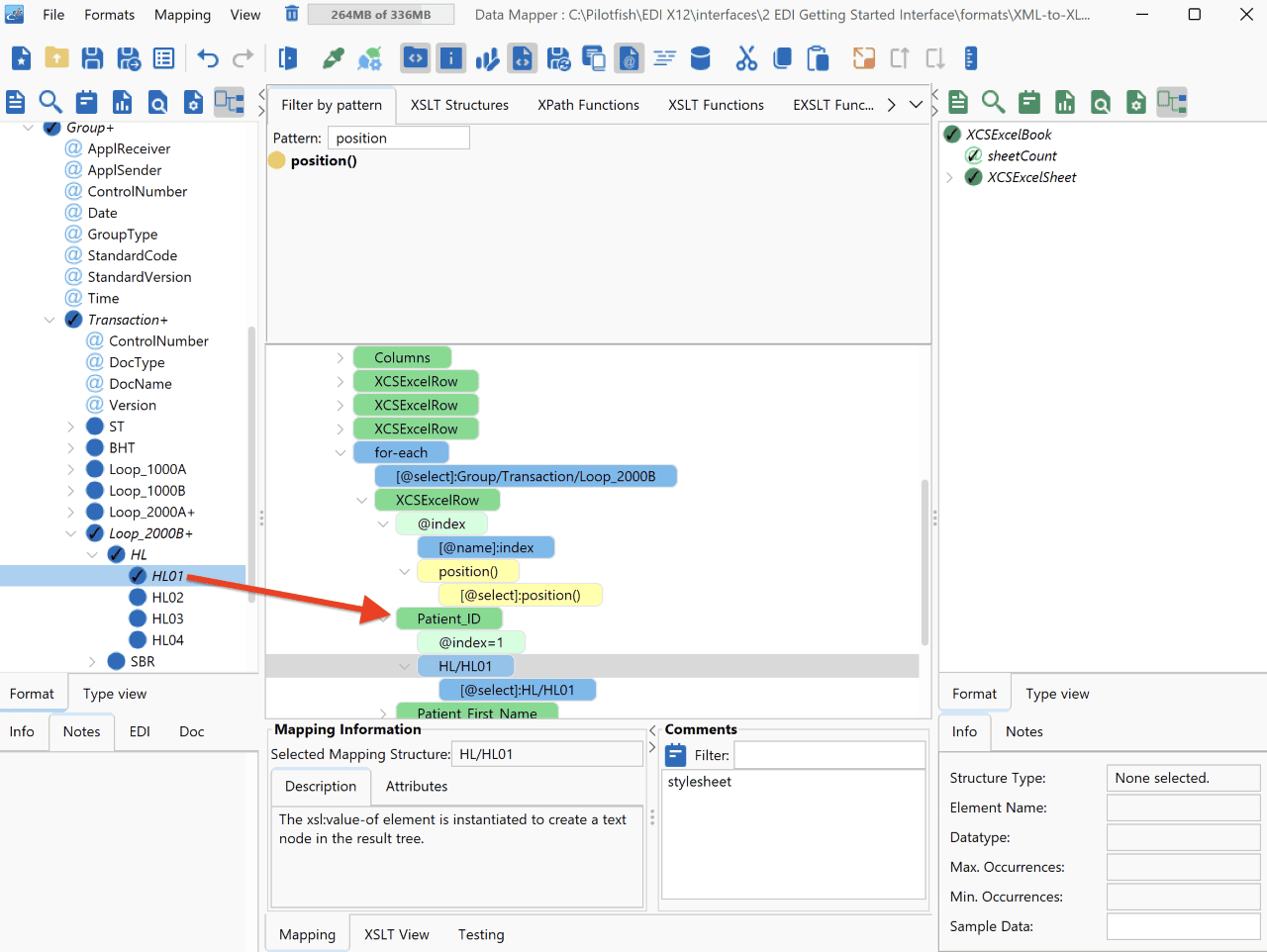1267x952 pixels.
Task: Click the Pattern input field
Action: point(398,138)
